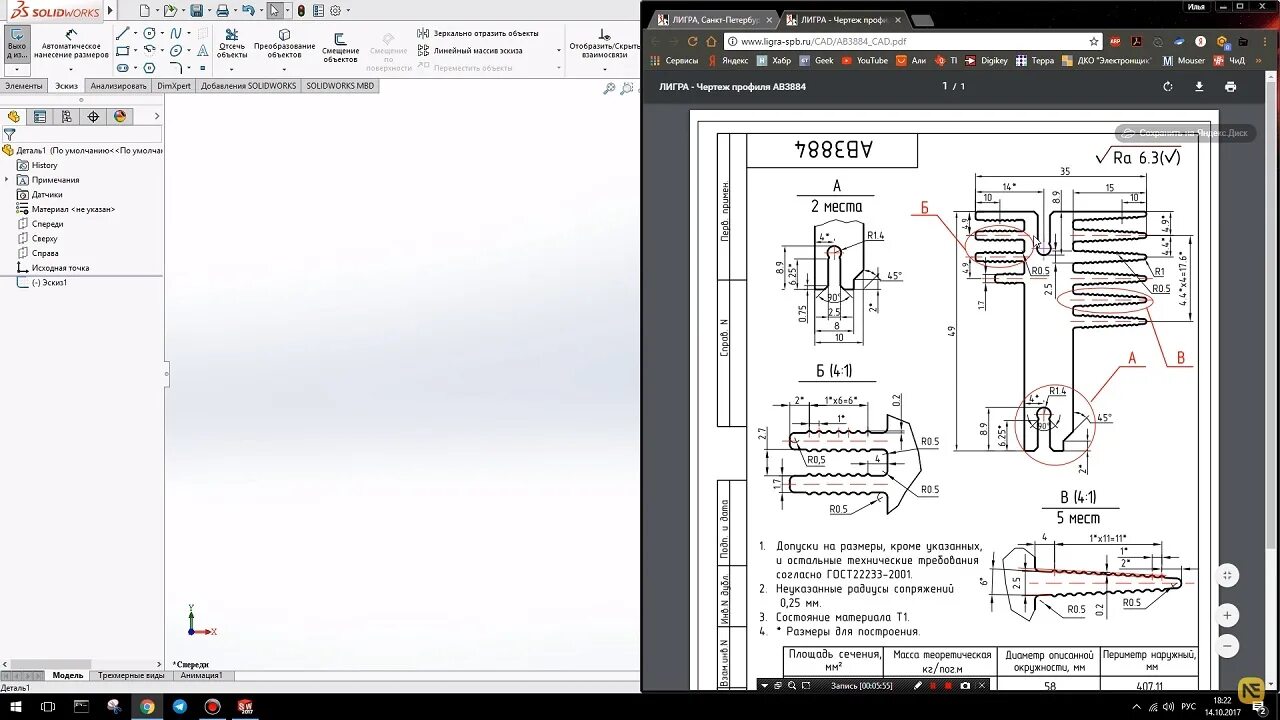1280x720 pixels.
Task: Select the Circle sketch tool in the sketch panel
Action: [149, 33]
